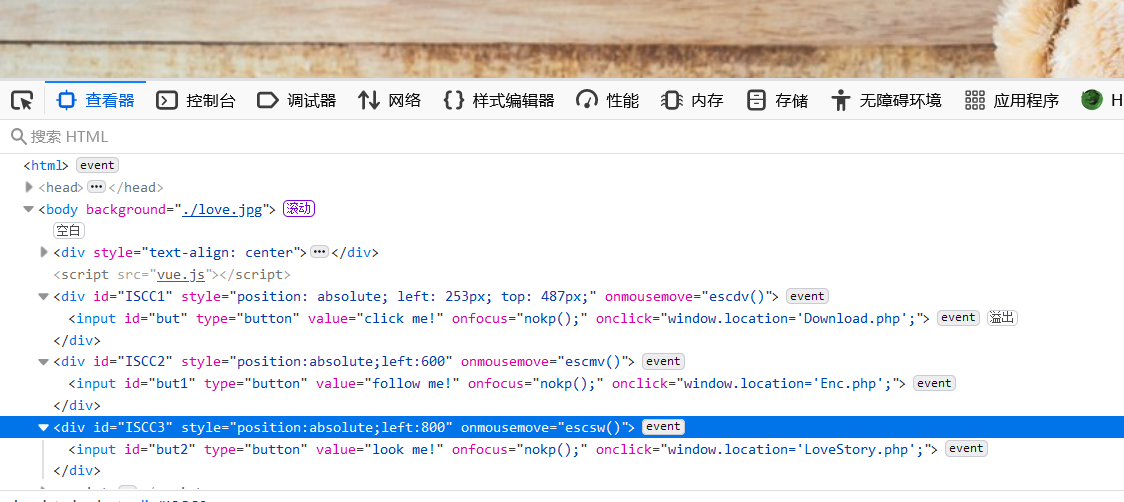The width and height of the screenshot is (1124, 502).
Task: Click the ellipsis badge inside head element
Action: pyautogui.click(x=96, y=187)
